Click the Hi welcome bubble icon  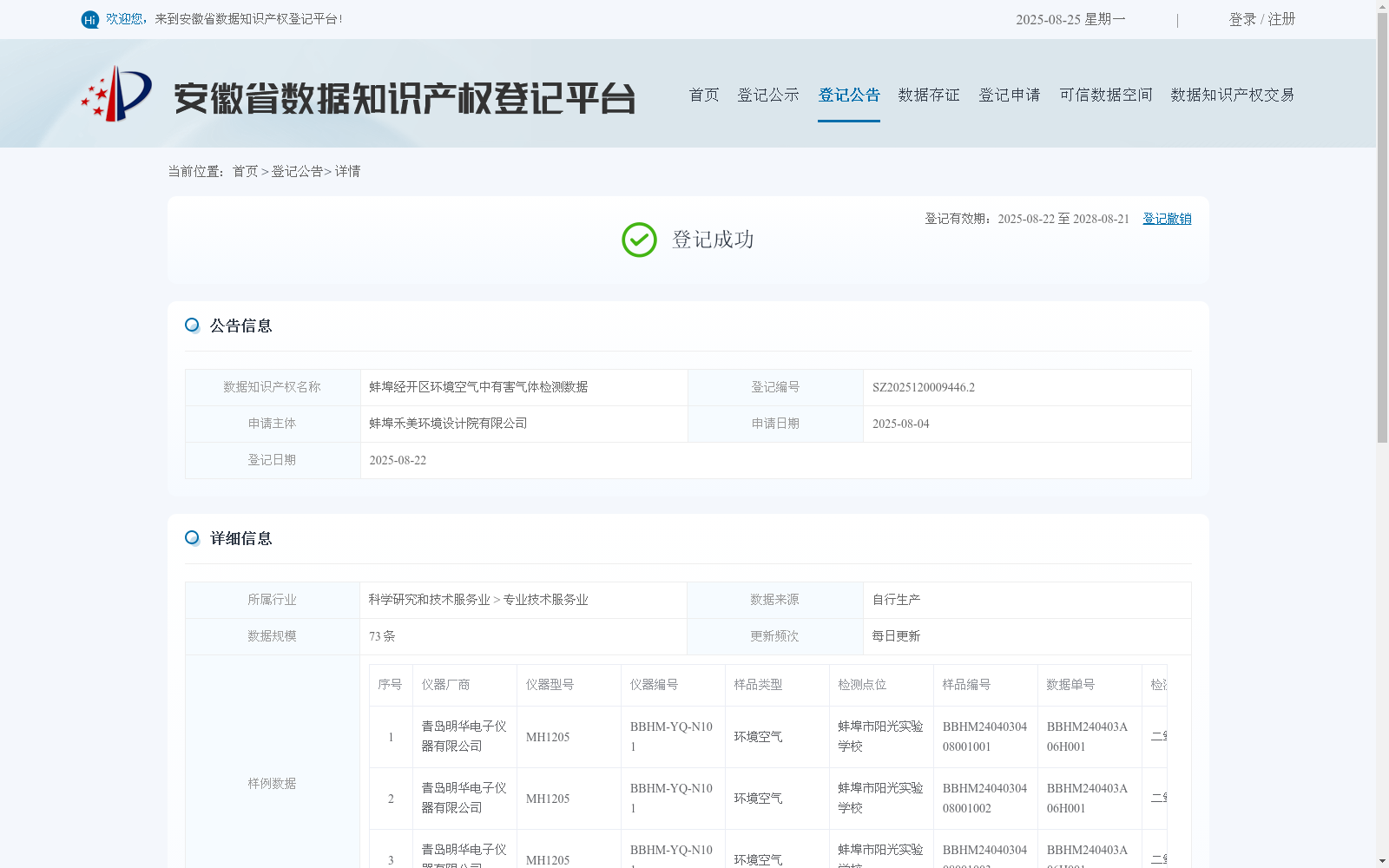click(x=90, y=19)
